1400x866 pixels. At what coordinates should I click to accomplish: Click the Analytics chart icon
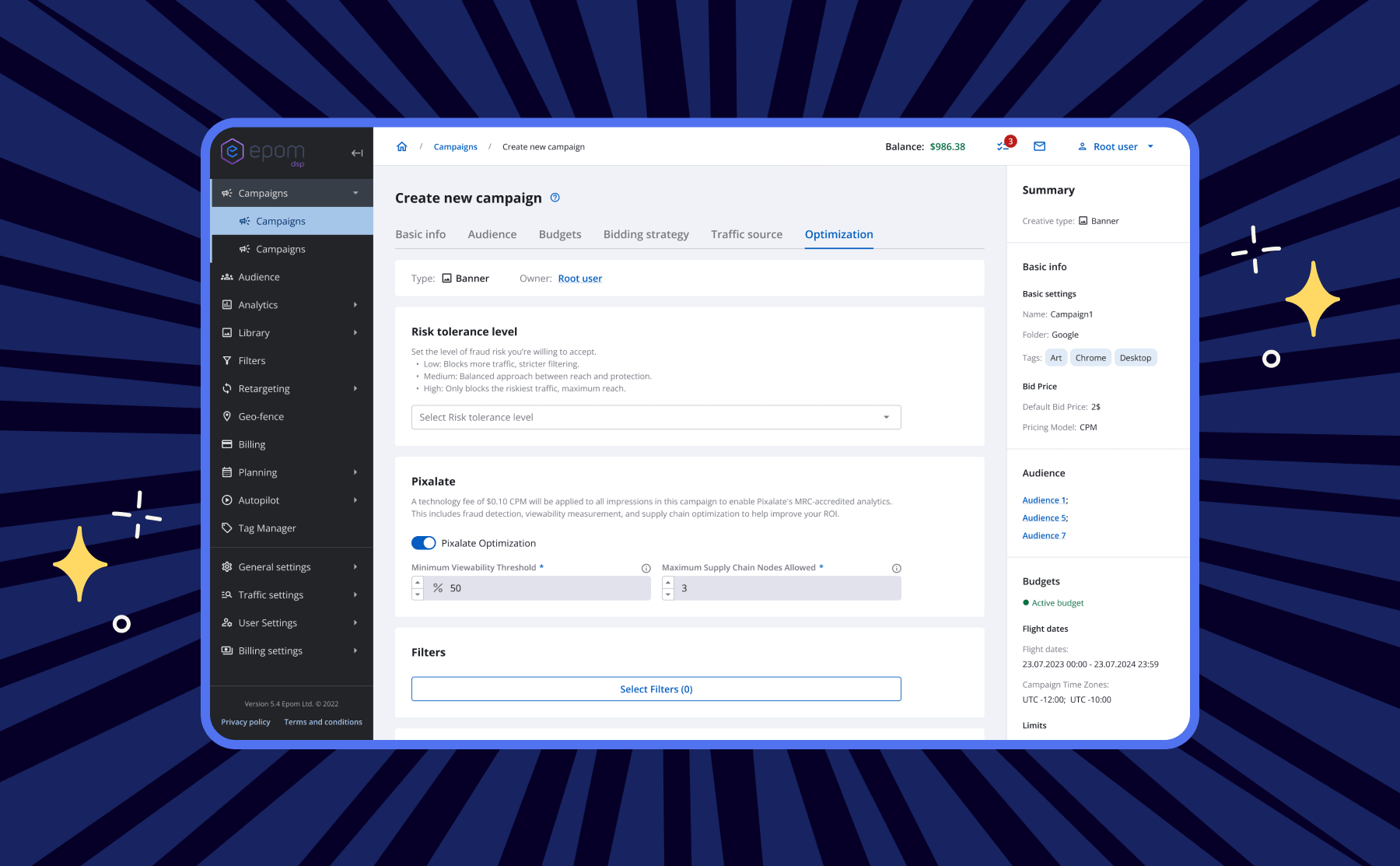227,305
